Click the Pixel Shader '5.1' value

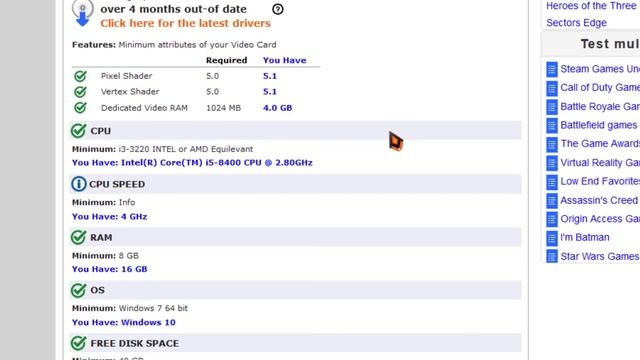point(270,76)
